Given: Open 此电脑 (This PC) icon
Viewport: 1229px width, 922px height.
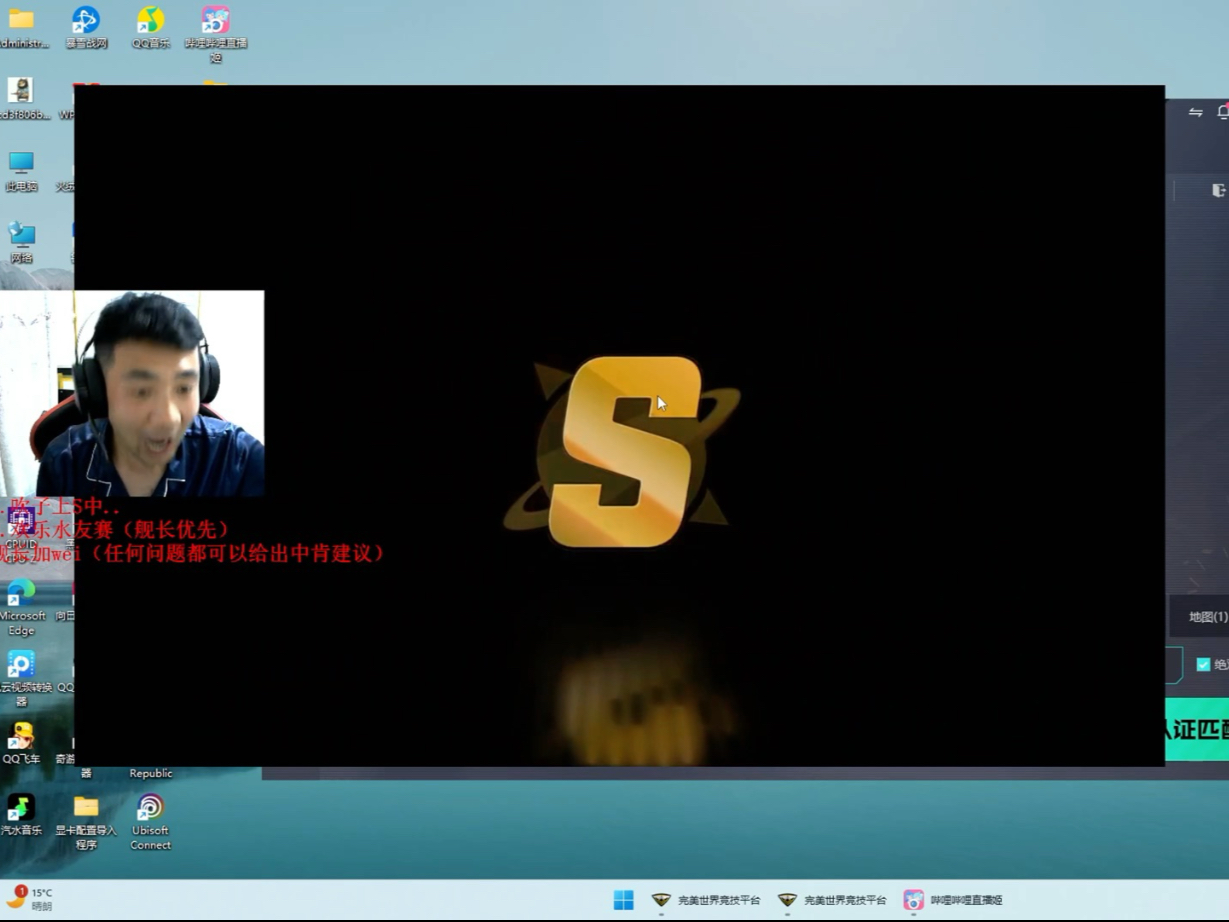Looking at the screenshot, I should click(21, 171).
